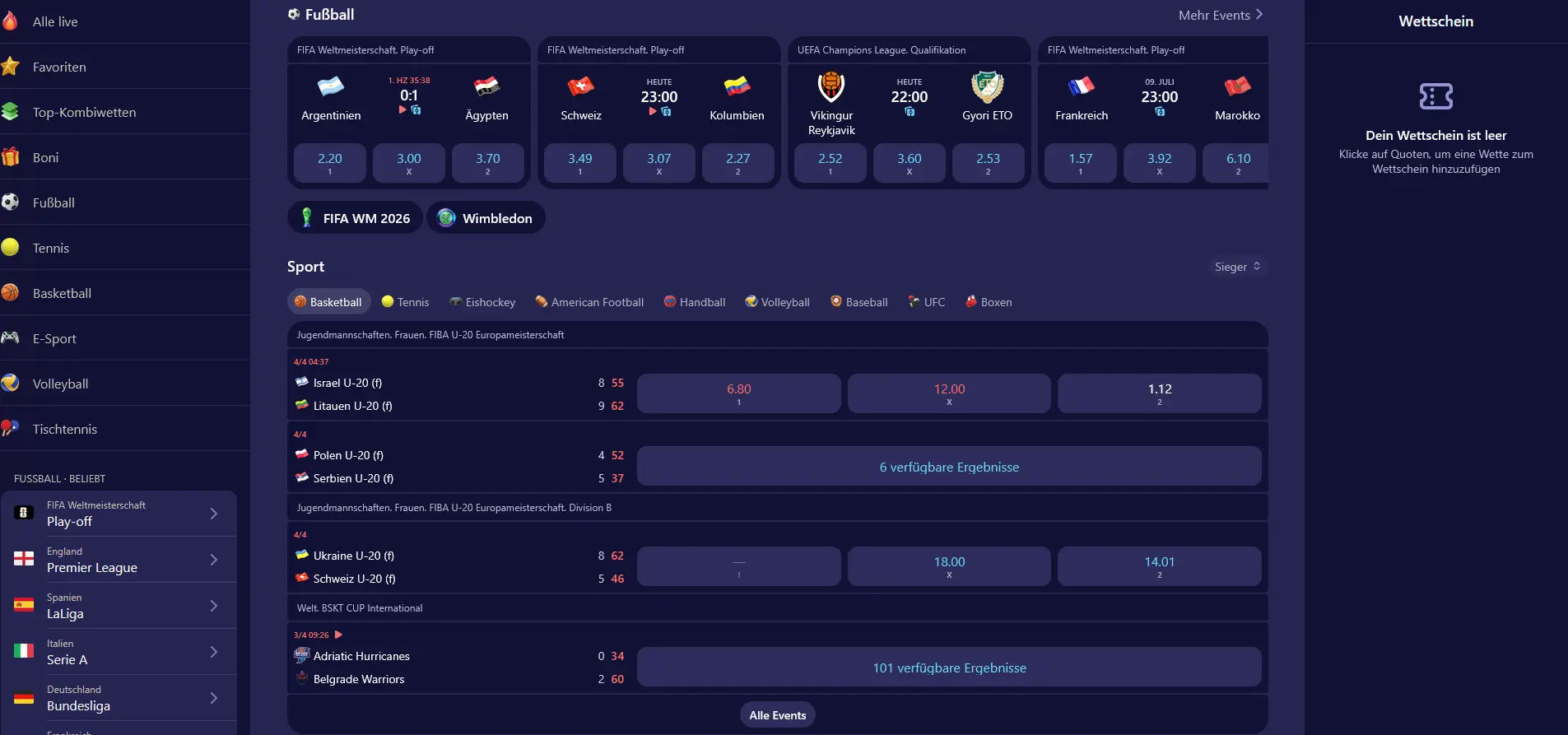Click Argentinien flag icon
The height and width of the screenshot is (735, 1568).
click(x=331, y=86)
